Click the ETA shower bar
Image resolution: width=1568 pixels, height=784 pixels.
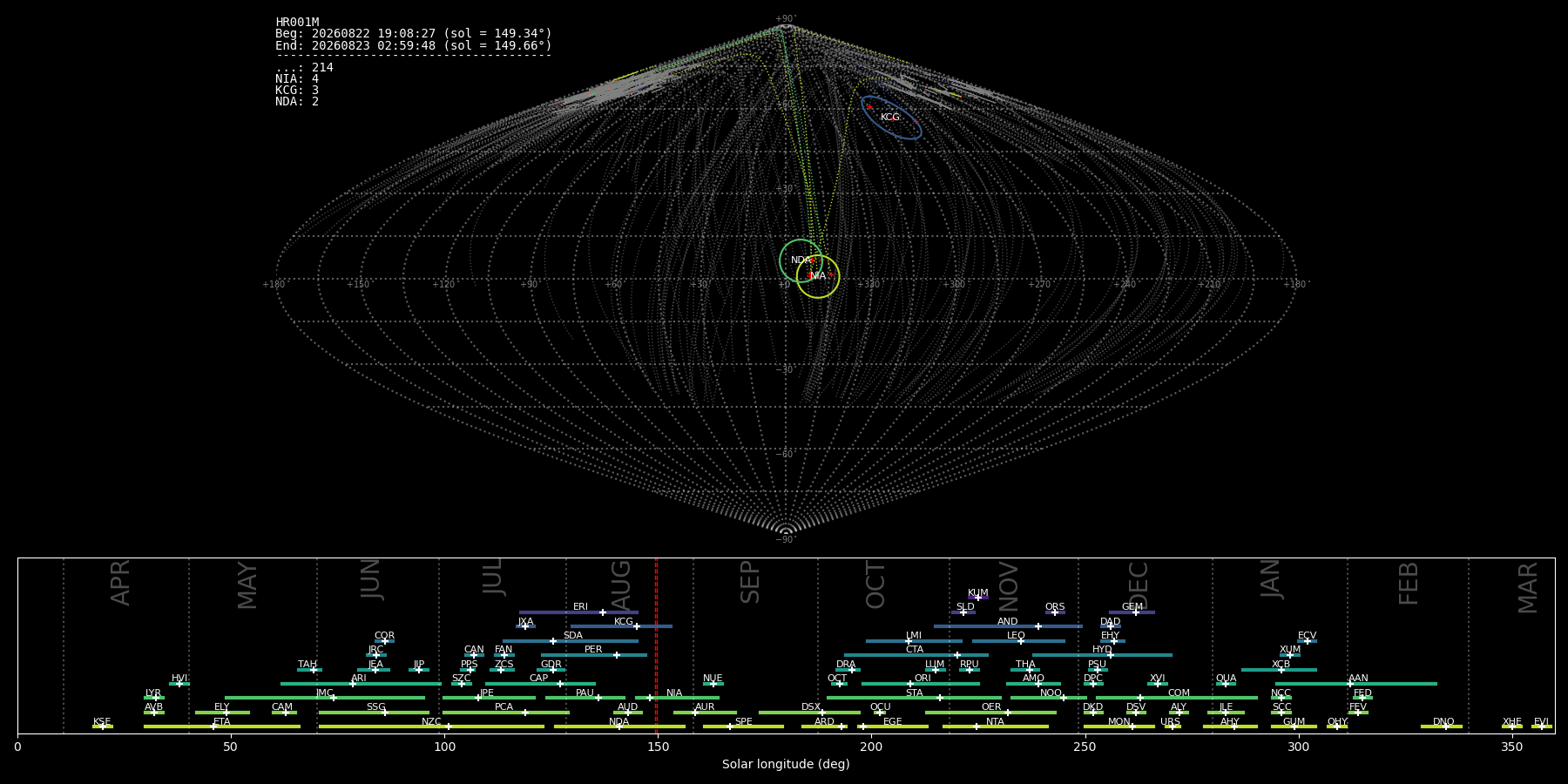click(x=222, y=727)
